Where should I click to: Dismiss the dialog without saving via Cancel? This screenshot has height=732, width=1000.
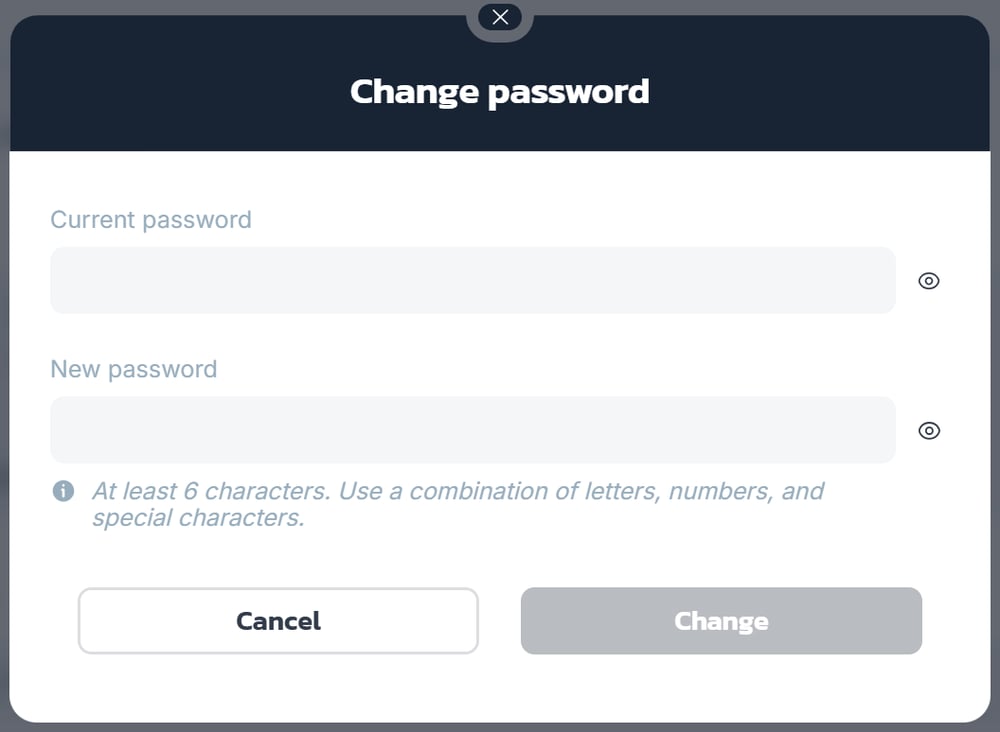278,621
